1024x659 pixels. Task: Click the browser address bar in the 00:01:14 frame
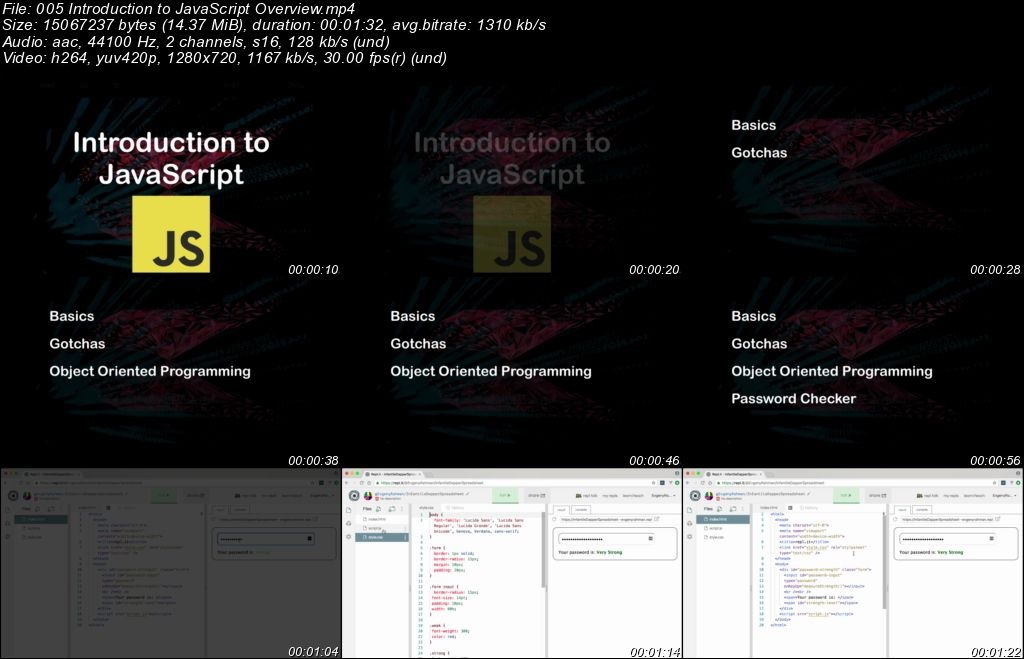(x=514, y=483)
